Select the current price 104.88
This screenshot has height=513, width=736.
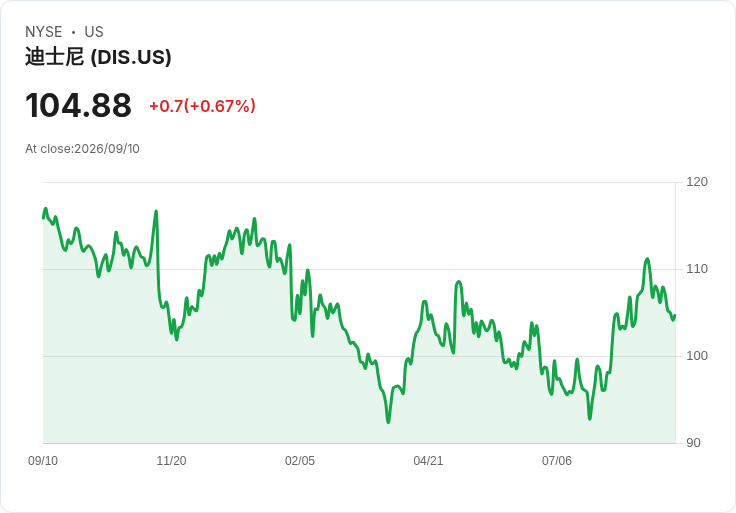78,106
